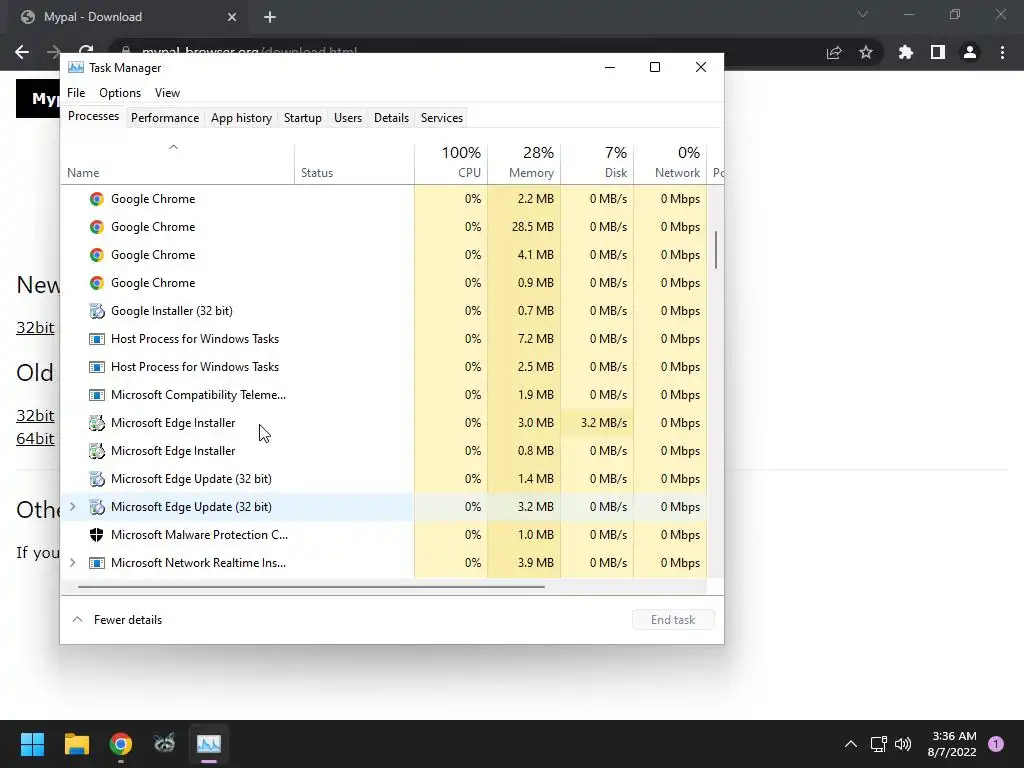
Task: Switch to the Details tab
Action: coord(391,118)
